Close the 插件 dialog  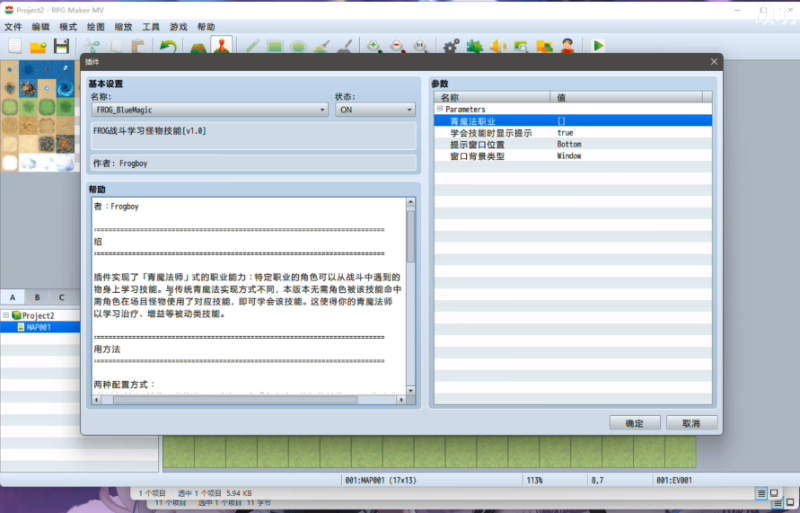pos(714,62)
